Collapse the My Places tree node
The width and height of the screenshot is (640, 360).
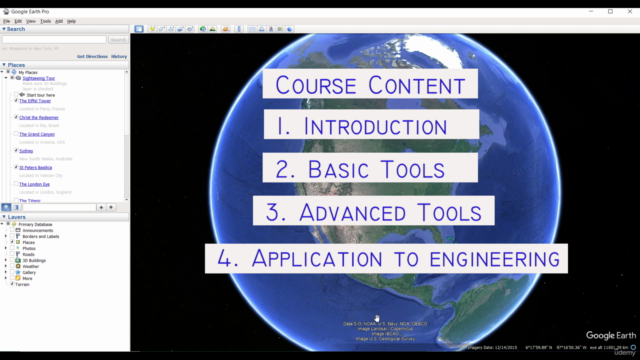[x=2, y=72]
